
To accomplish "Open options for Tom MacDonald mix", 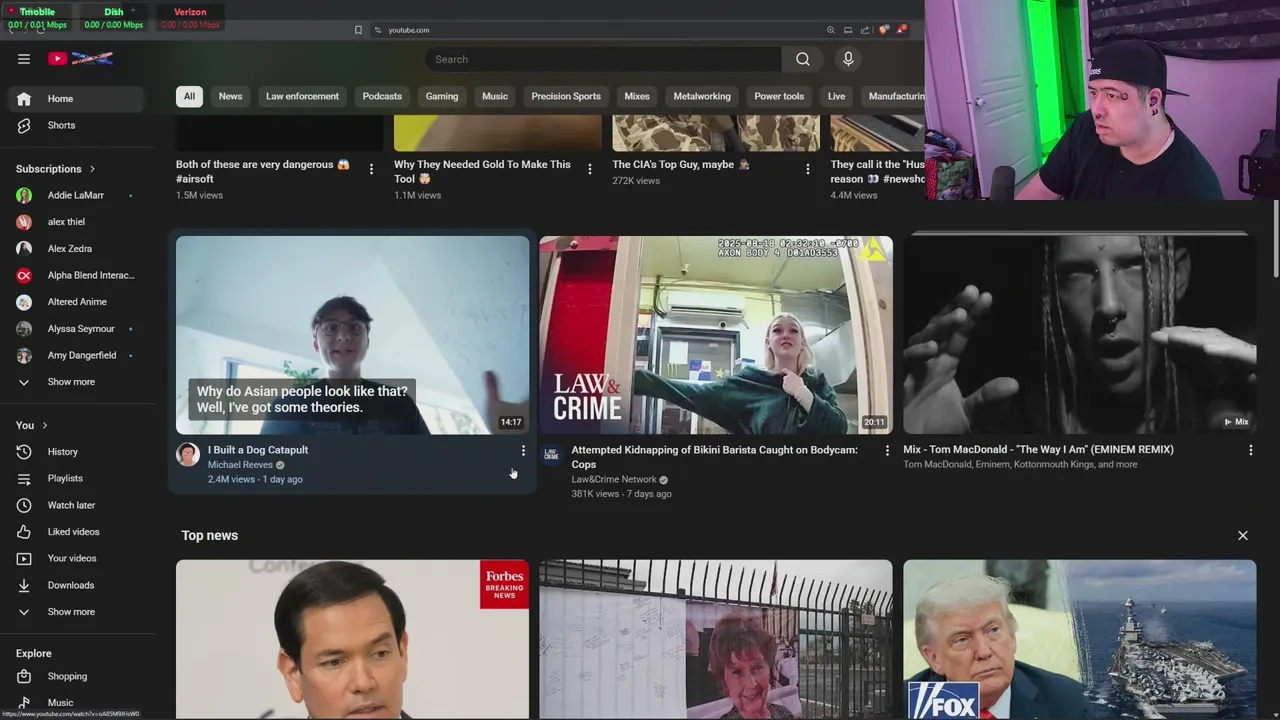I will pyautogui.click(x=1250, y=451).
